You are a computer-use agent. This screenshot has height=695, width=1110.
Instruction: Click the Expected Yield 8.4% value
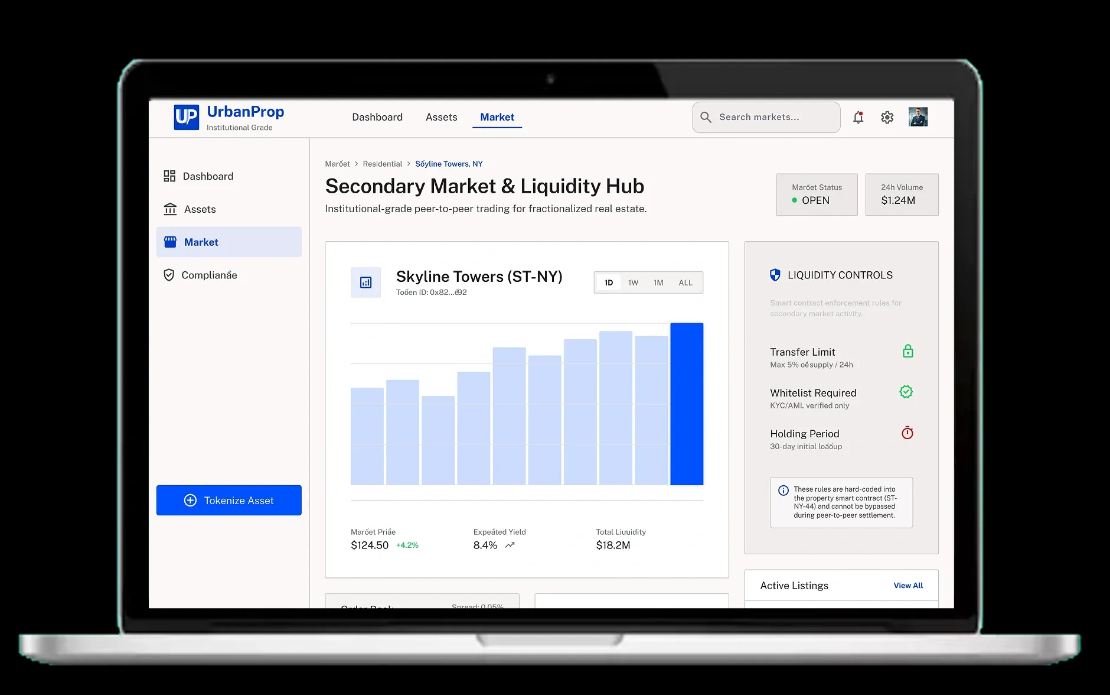[x=485, y=545]
